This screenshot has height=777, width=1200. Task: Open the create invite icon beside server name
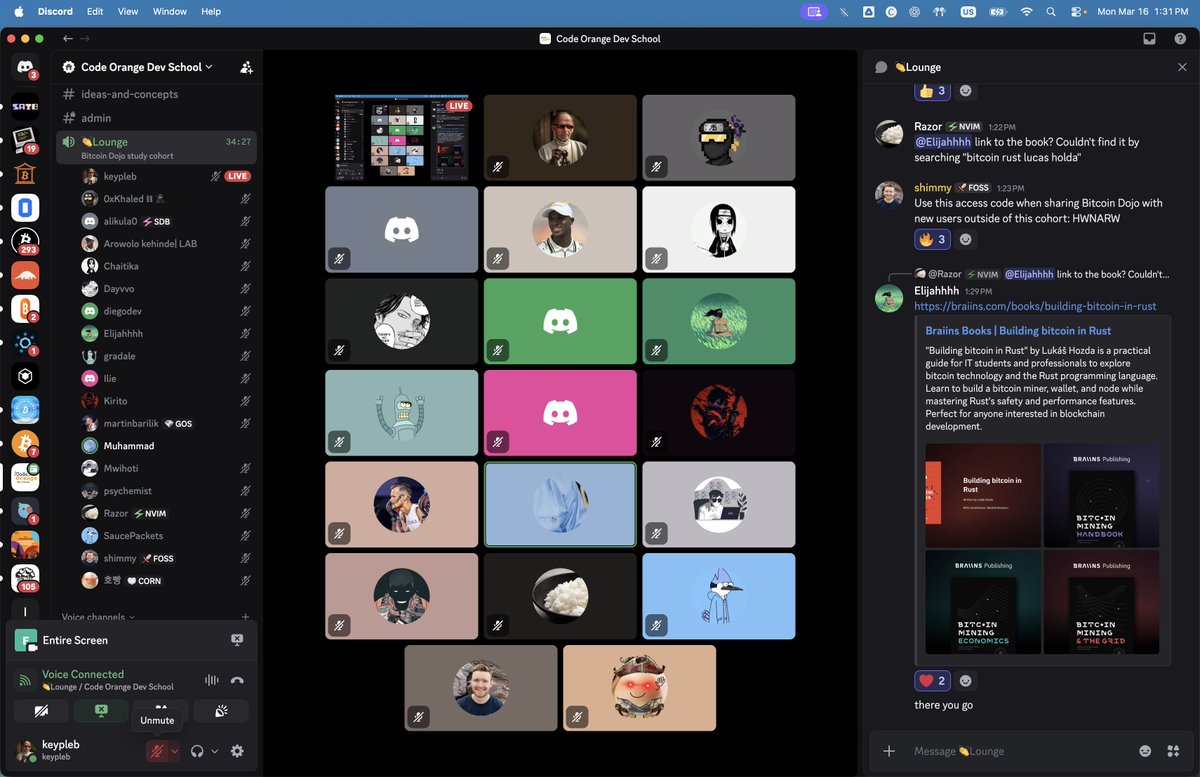coord(246,67)
